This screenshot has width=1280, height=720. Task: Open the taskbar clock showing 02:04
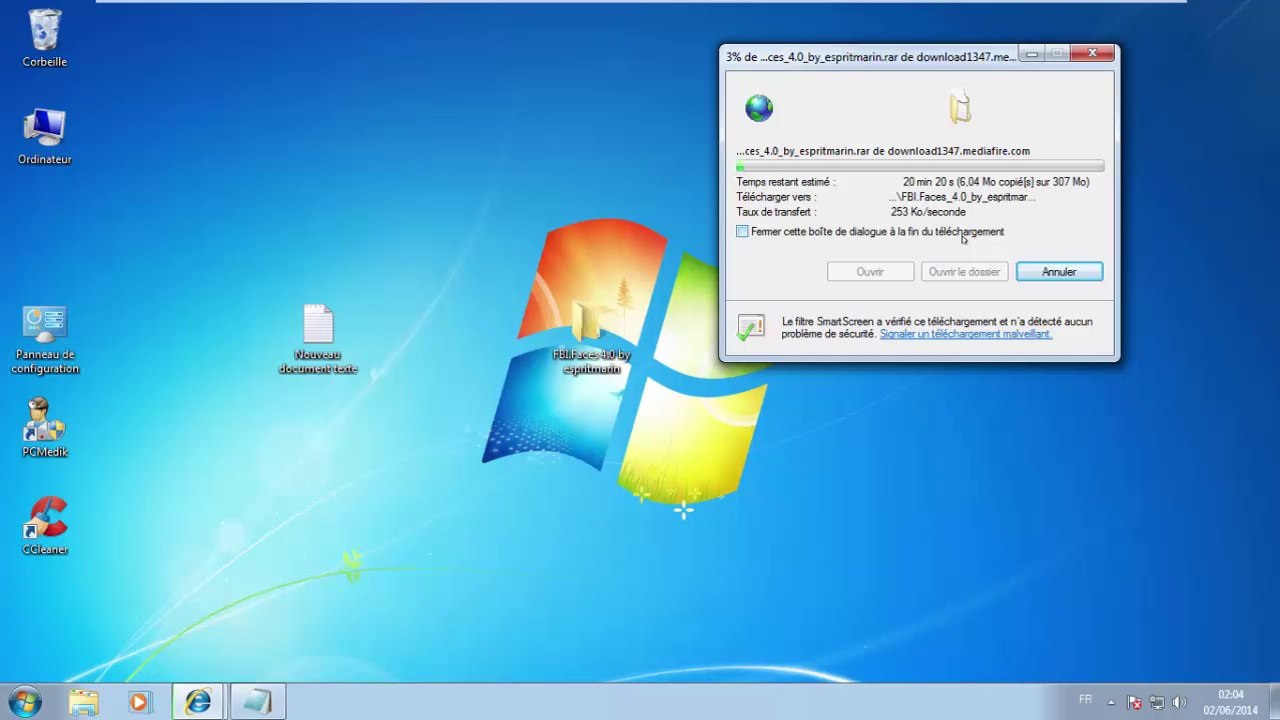click(1230, 702)
